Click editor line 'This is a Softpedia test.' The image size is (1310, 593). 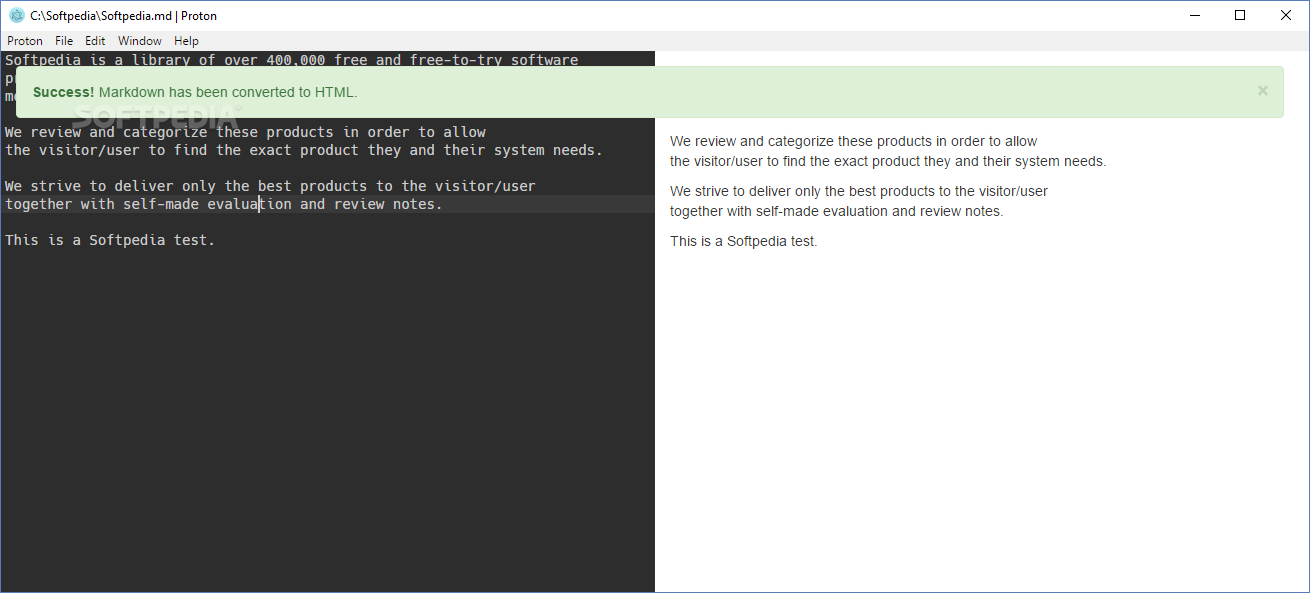pyautogui.click(x=110, y=240)
